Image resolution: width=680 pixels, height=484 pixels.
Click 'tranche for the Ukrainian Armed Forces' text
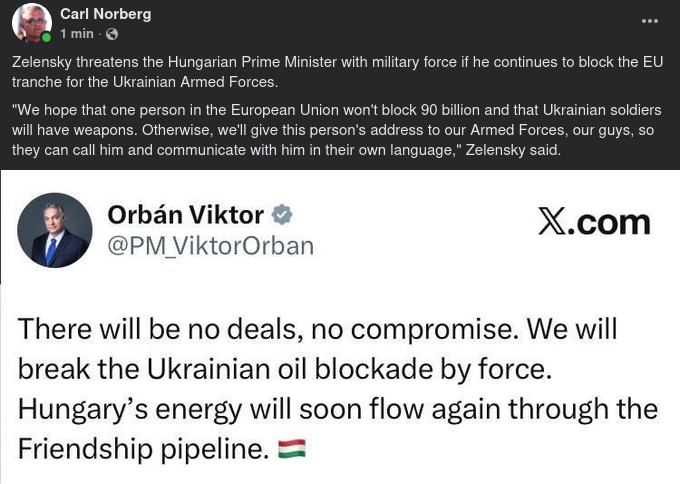click(145, 81)
